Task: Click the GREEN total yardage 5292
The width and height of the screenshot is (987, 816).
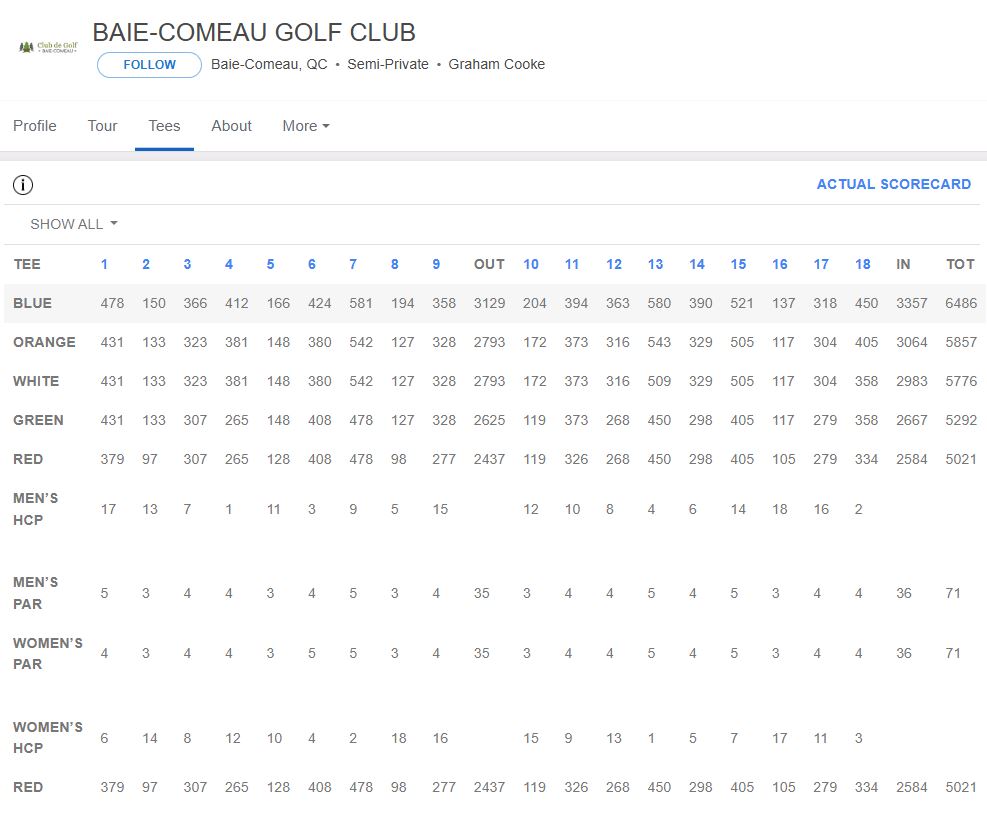Action: tap(961, 421)
